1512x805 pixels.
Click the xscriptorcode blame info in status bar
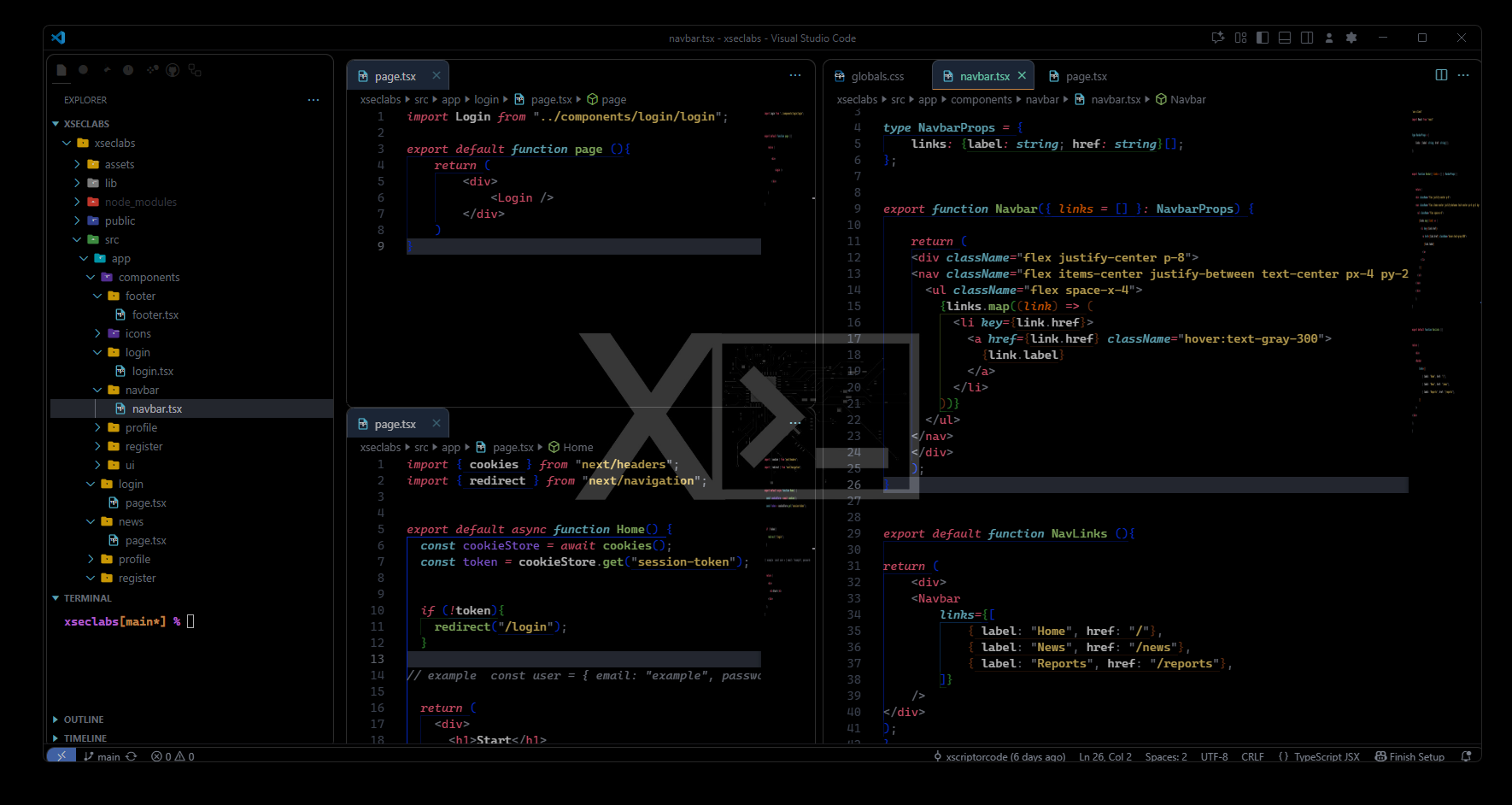[x=999, y=756]
